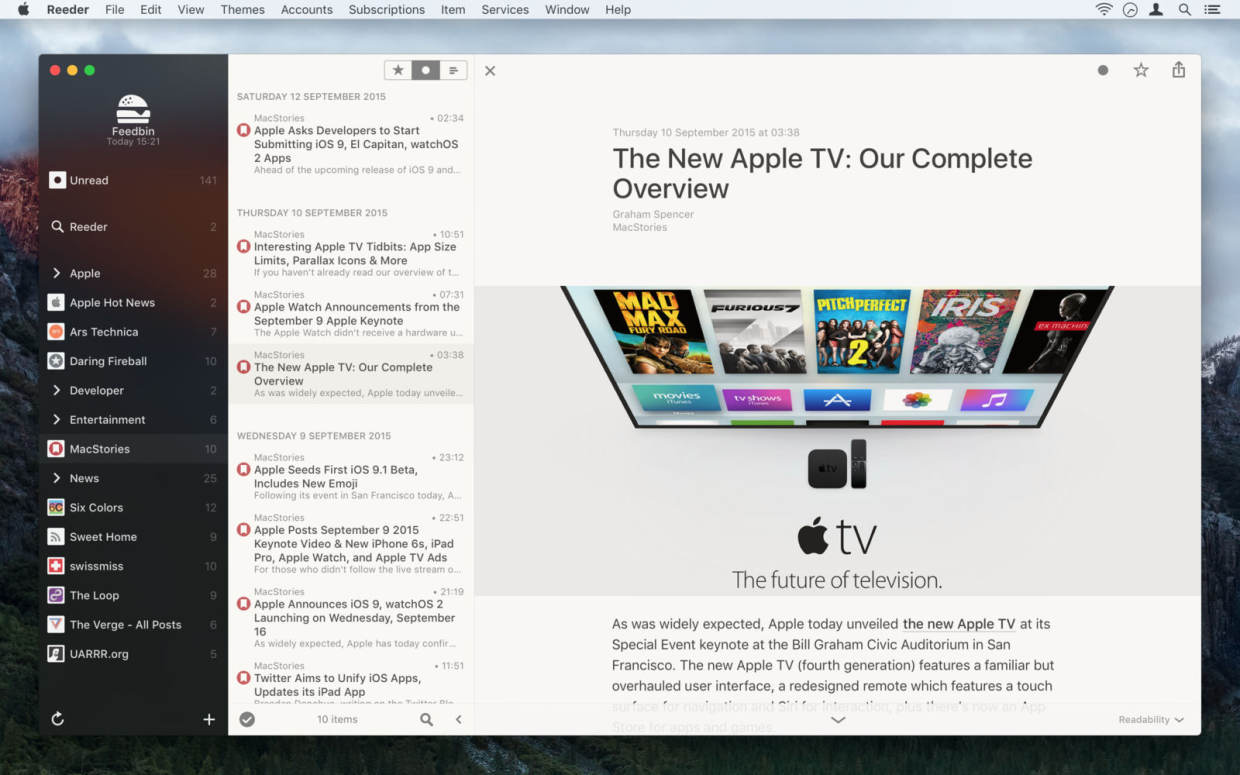Open the Subscriptions menu
The width and height of the screenshot is (1240, 775).
[386, 10]
